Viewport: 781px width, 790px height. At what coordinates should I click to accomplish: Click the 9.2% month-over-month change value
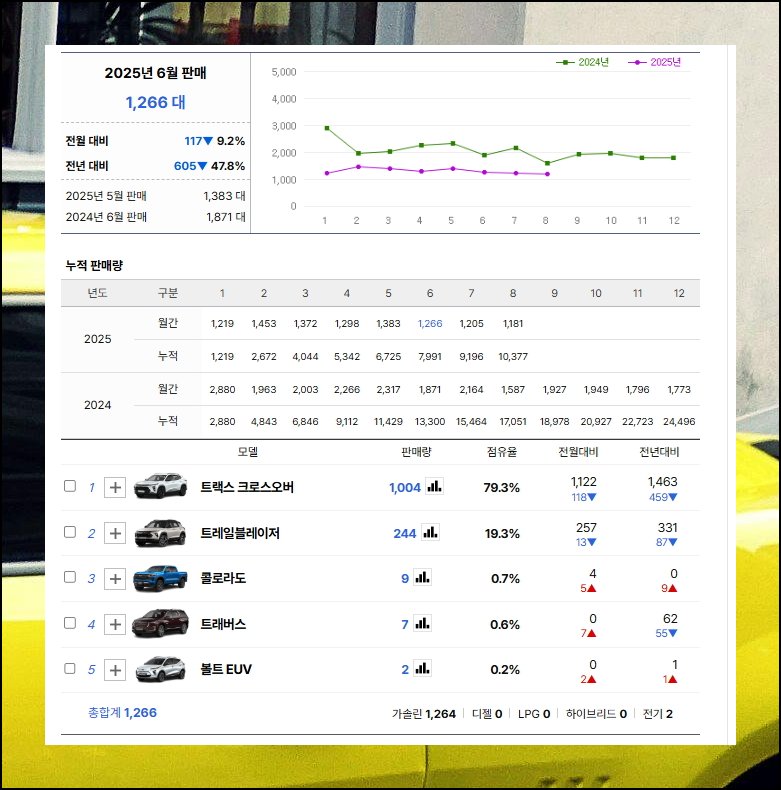click(x=231, y=141)
